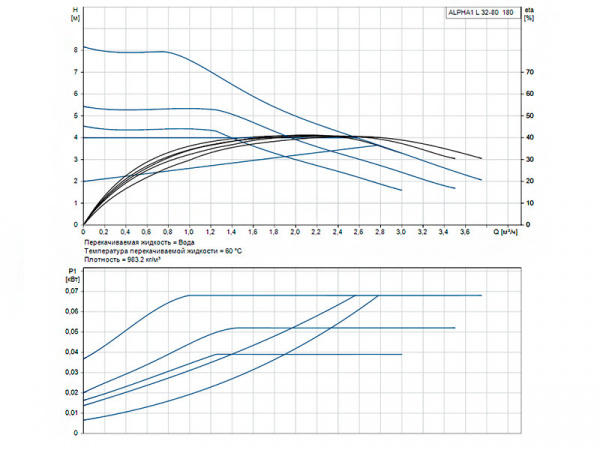The height and width of the screenshot is (450, 600).
Task: Click the Q [m³/h] axis label
Action: click(507, 231)
